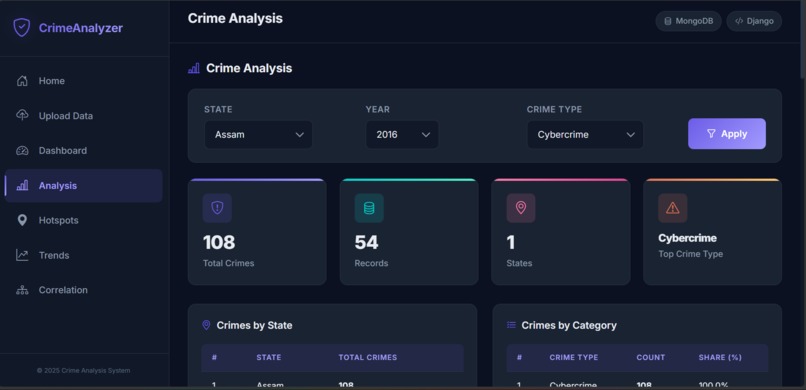This screenshot has width=806, height=390.
Task: Open the Year dropdown showing 2016
Action: [402, 135]
